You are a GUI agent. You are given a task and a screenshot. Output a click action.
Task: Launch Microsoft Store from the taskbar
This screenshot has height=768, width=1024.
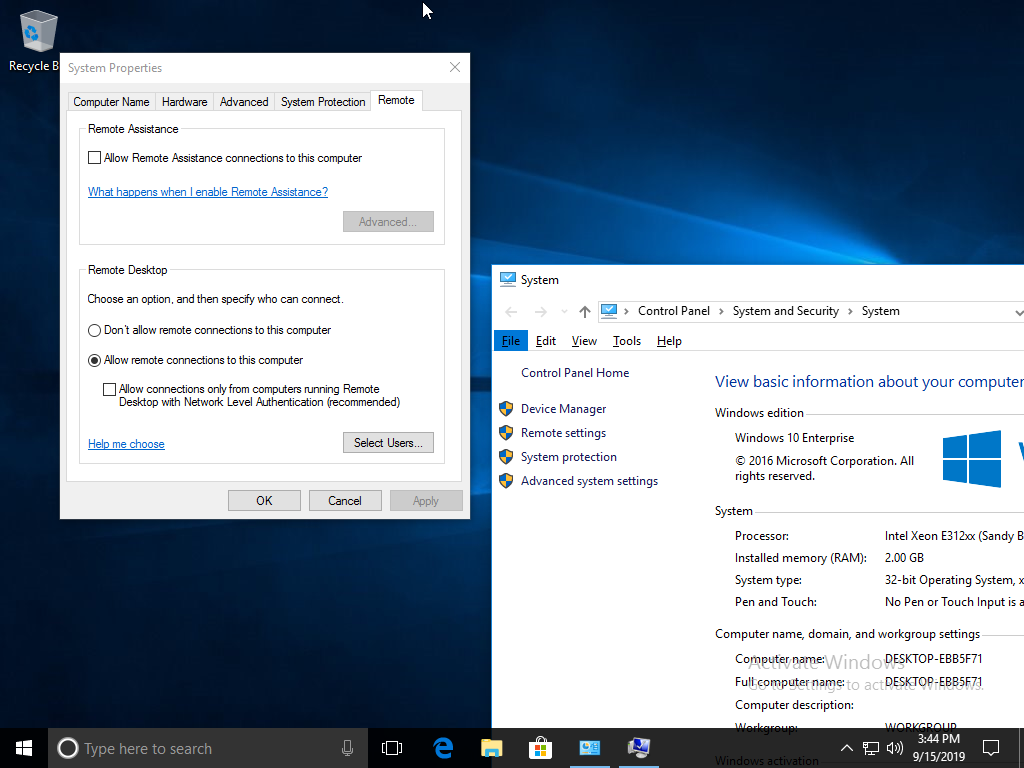(x=540, y=748)
